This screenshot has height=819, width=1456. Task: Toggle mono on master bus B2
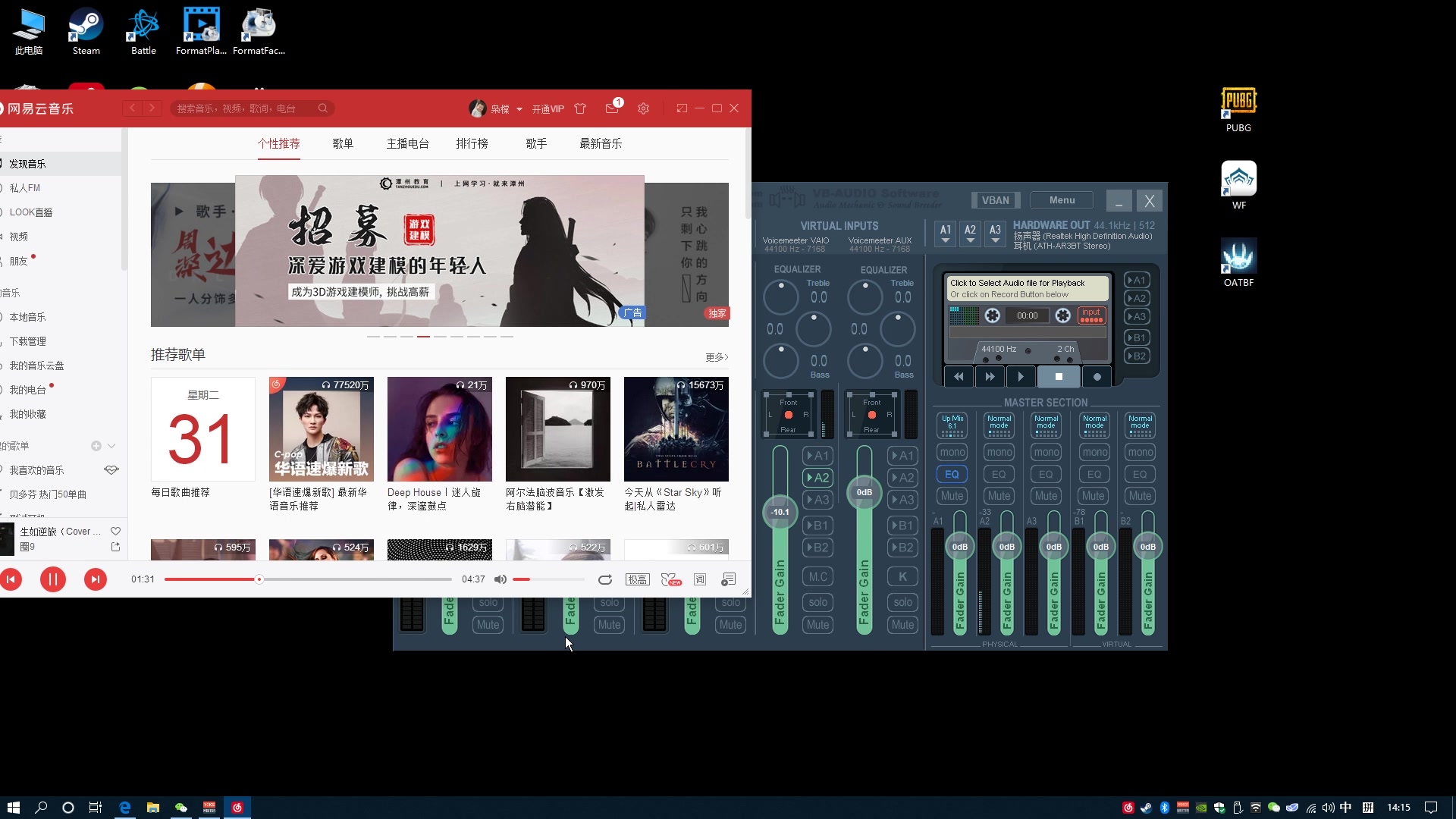pyautogui.click(x=1141, y=452)
